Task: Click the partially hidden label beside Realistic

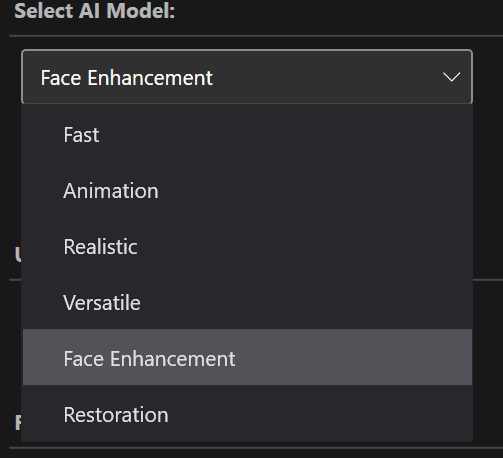Action: coord(18,255)
